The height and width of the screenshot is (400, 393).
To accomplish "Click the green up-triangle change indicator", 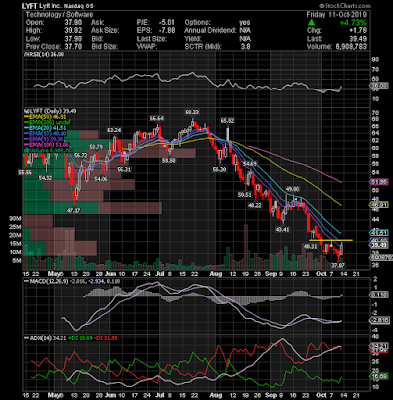I will point(311,22).
